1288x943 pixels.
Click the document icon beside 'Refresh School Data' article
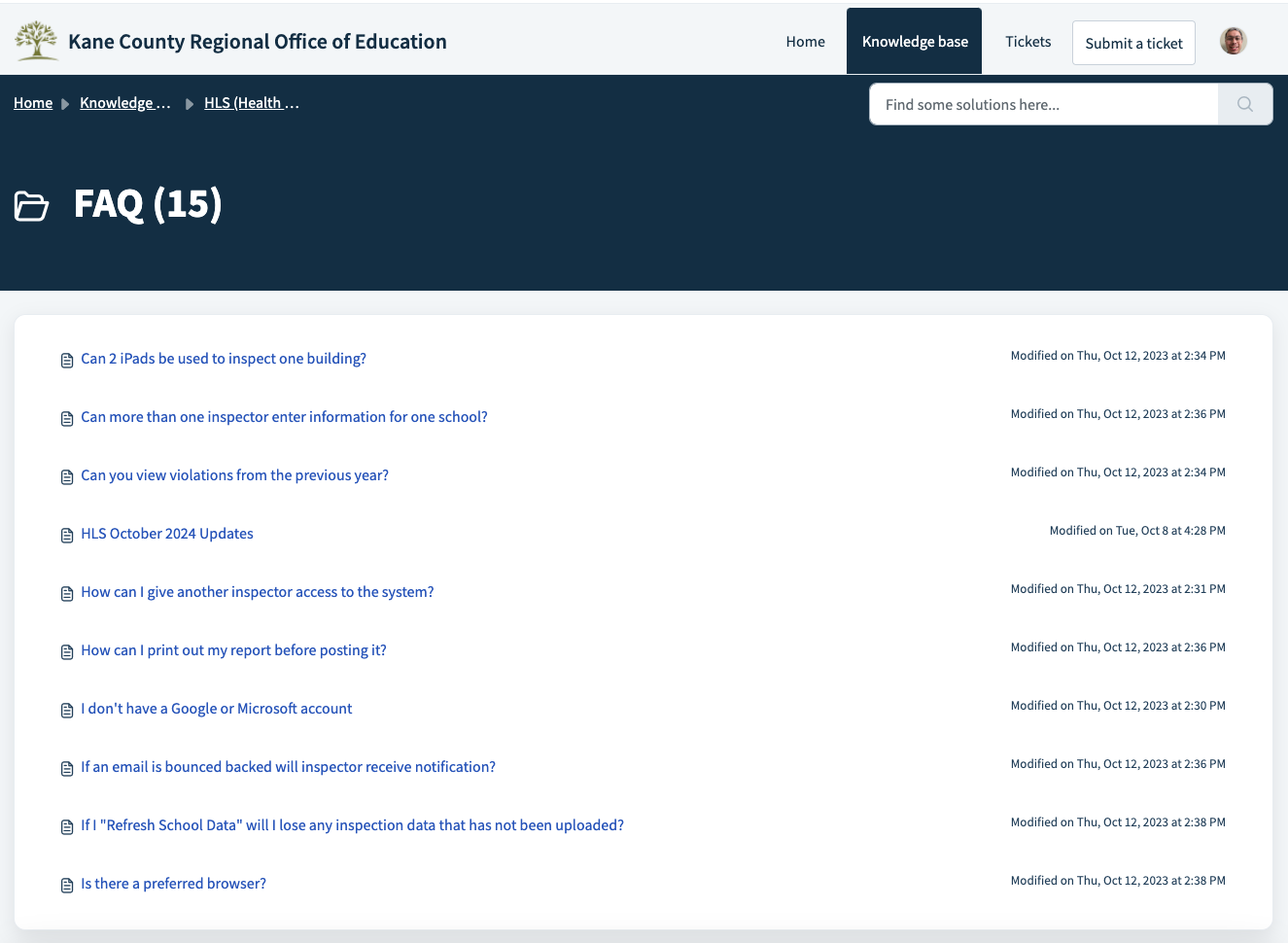point(67,827)
